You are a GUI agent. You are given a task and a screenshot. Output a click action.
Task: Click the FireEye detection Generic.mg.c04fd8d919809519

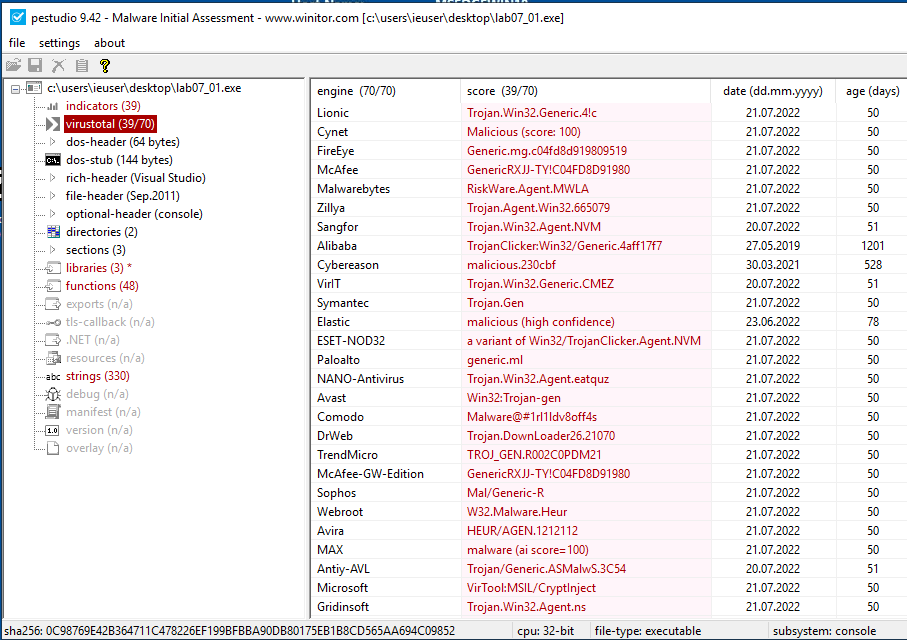(547, 151)
